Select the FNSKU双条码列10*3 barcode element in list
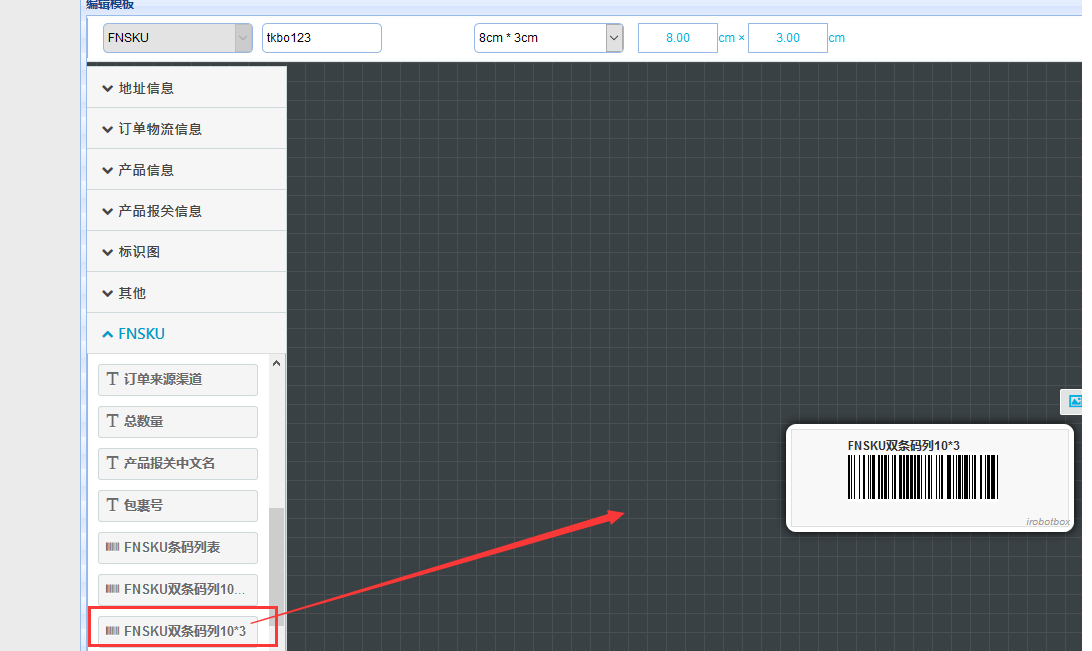 [178, 631]
